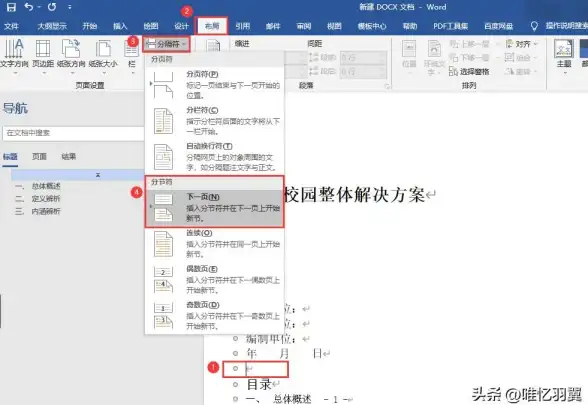This screenshot has height=405, width=588.
Task: Choose 奇数页(D) odd page section break
Action: [214, 316]
